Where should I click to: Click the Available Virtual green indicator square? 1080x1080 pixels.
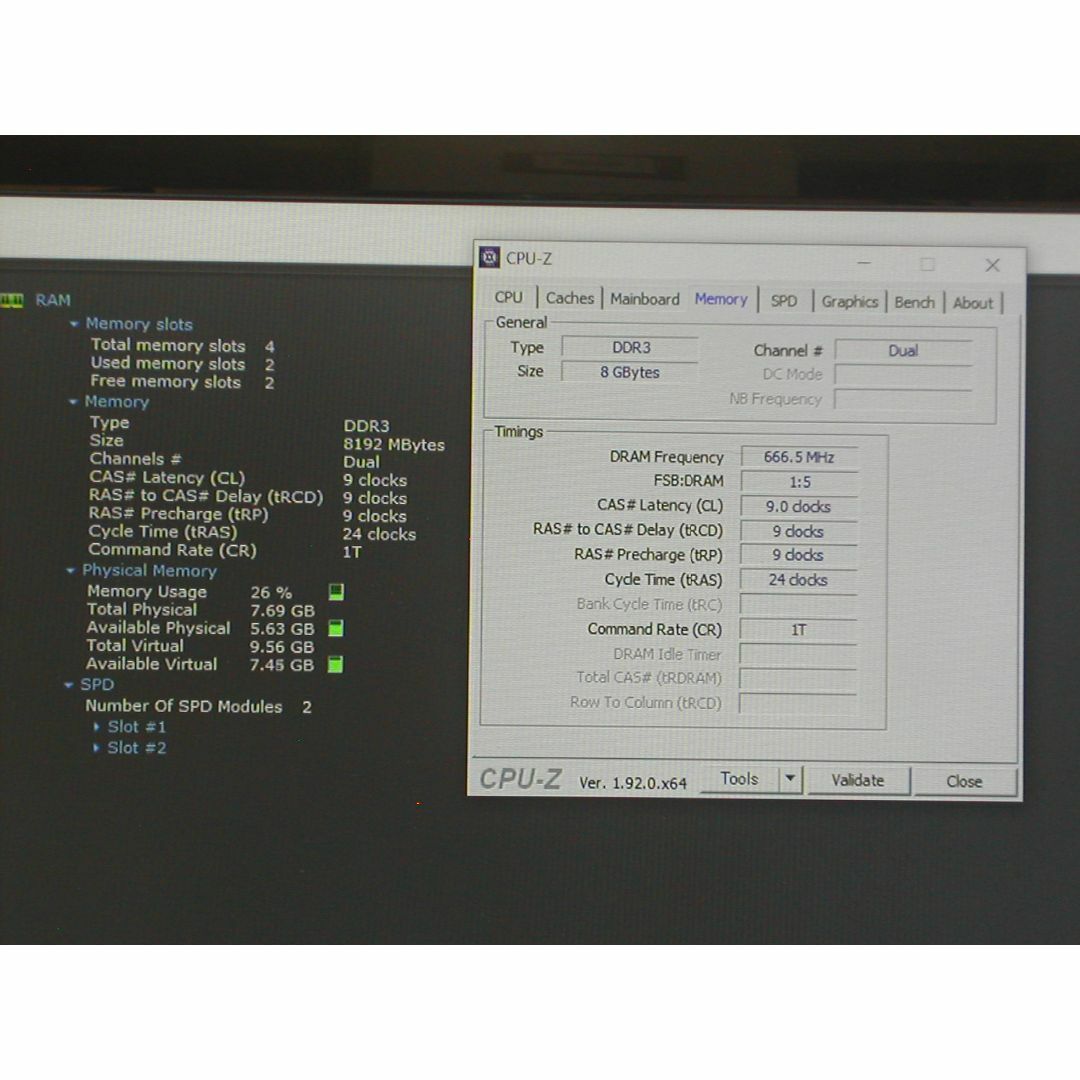click(x=335, y=665)
